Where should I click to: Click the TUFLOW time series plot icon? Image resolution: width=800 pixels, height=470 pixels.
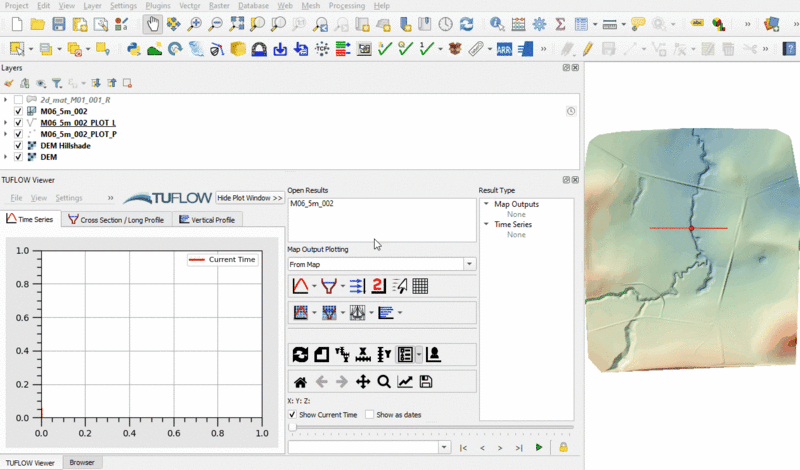(x=299, y=286)
